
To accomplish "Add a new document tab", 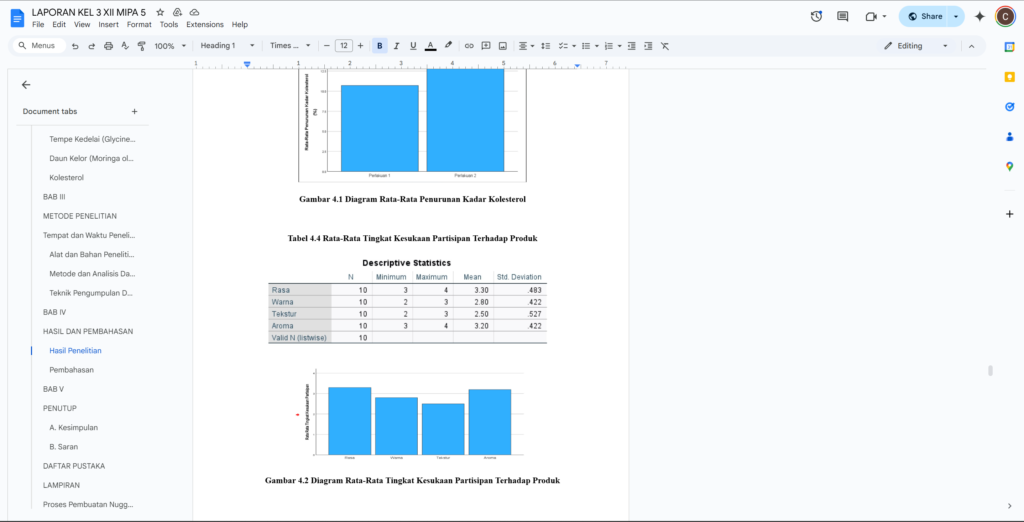I will pos(135,112).
